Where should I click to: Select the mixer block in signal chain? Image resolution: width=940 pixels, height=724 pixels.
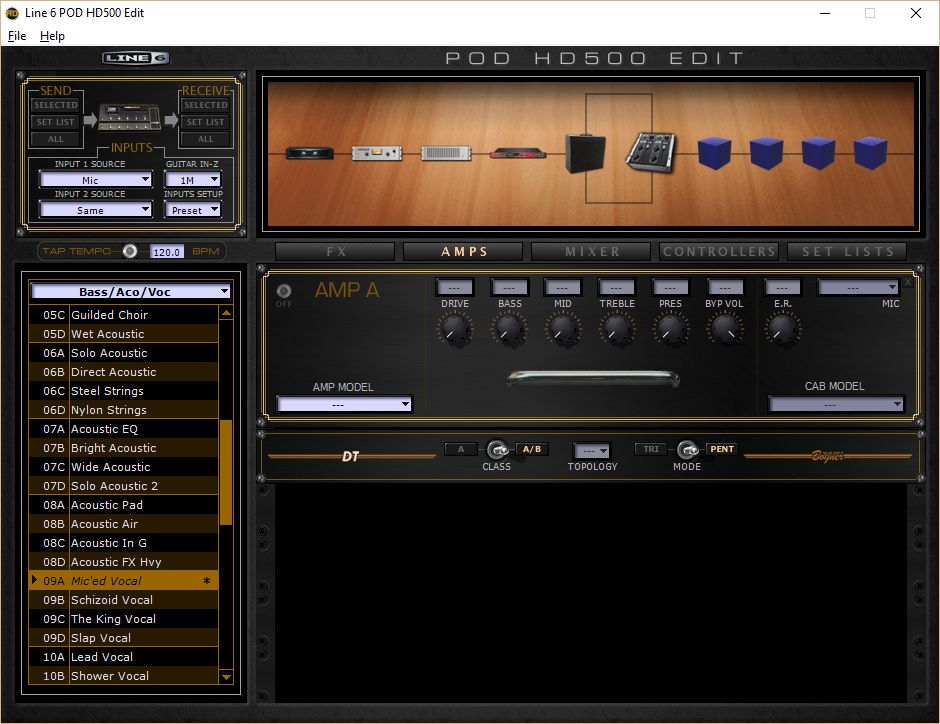click(x=650, y=152)
